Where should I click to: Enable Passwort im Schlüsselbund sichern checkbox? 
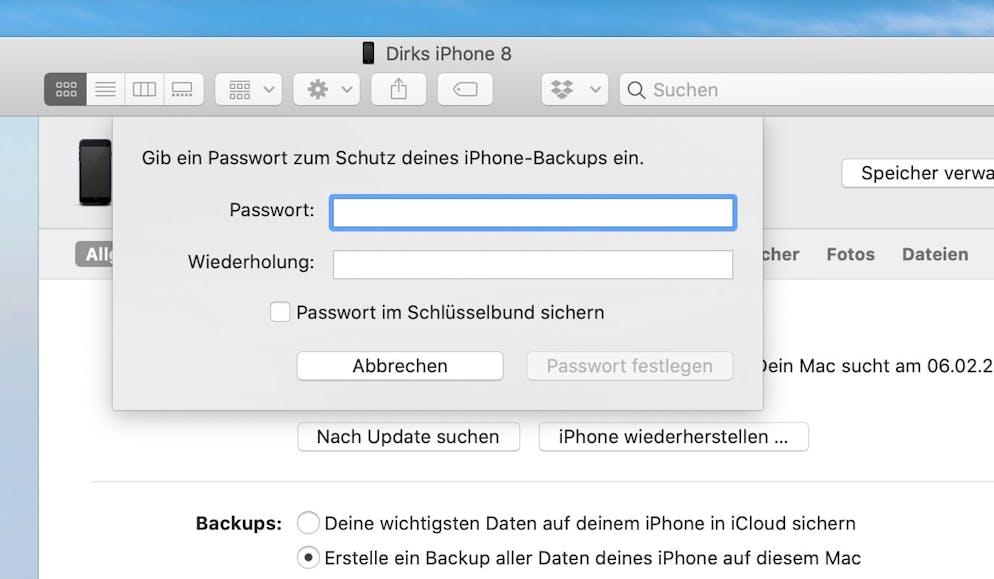click(280, 312)
